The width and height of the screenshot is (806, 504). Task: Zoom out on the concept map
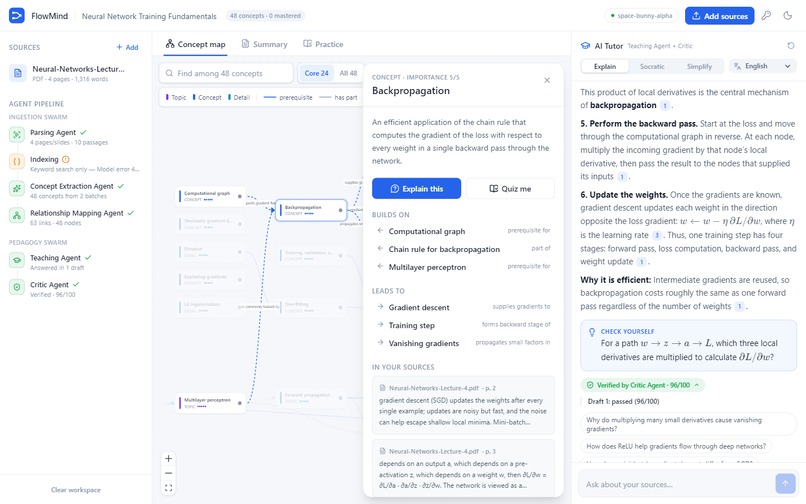click(x=168, y=473)
